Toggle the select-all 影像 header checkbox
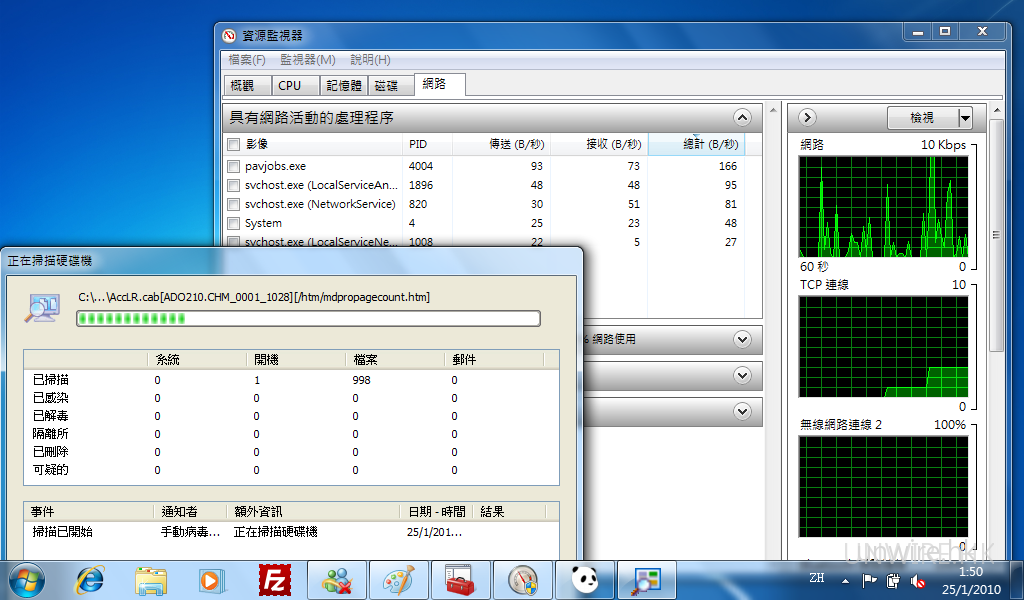1024x600 pixels. pyautogui.click(x=233, y=144)
